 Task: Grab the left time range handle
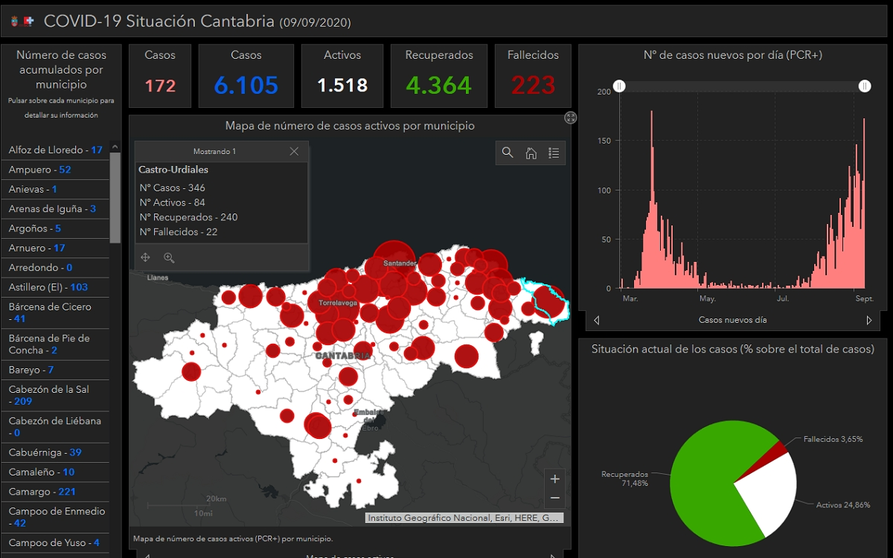[x=619, y=86]
